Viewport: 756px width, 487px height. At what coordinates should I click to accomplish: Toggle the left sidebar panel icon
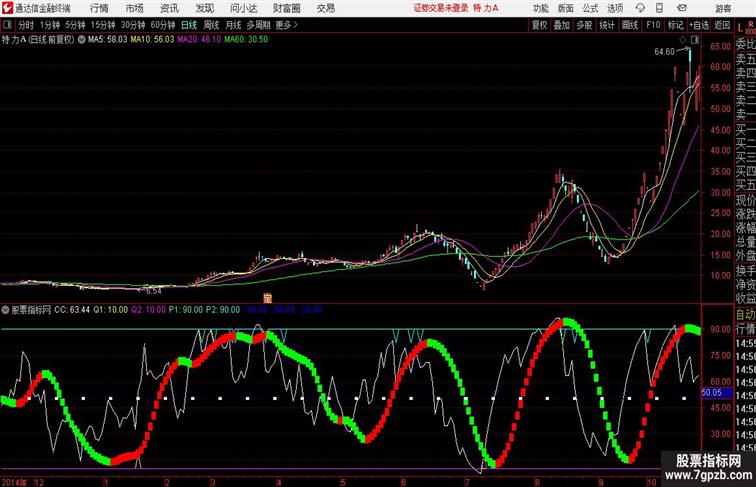pos(7,25)
